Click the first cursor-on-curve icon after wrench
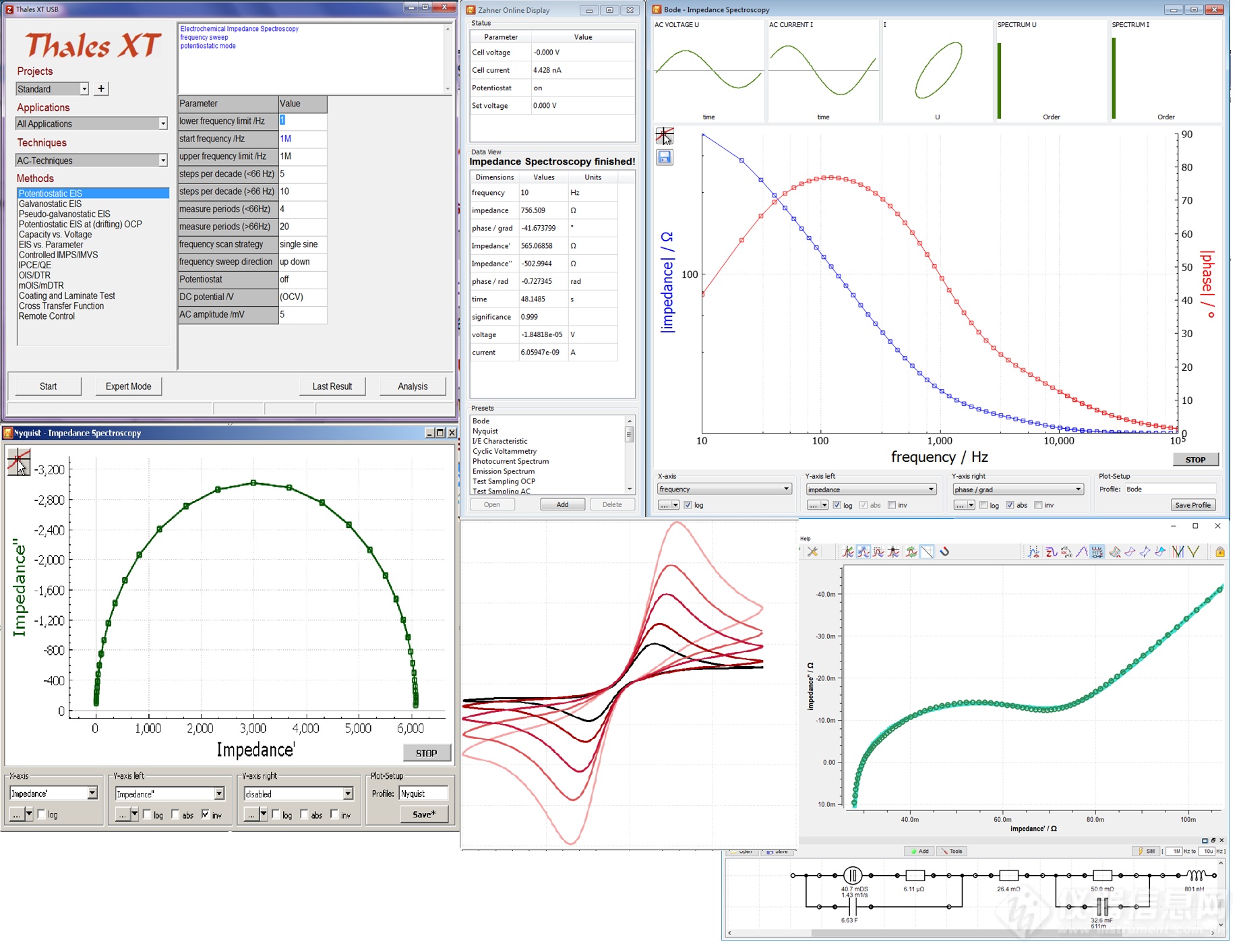 (x=847, y=552)
